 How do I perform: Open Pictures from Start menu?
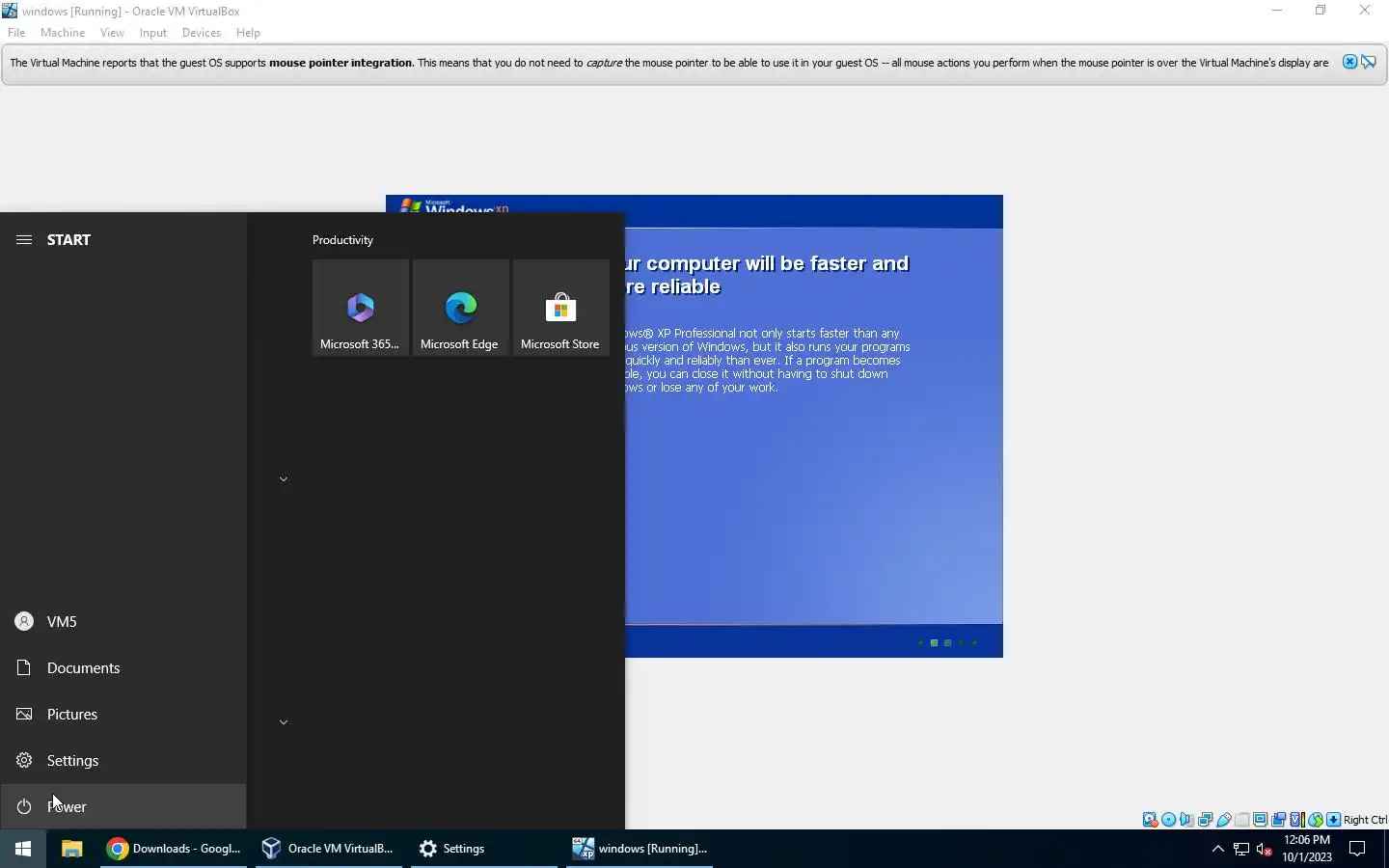[x=123, y=715]
